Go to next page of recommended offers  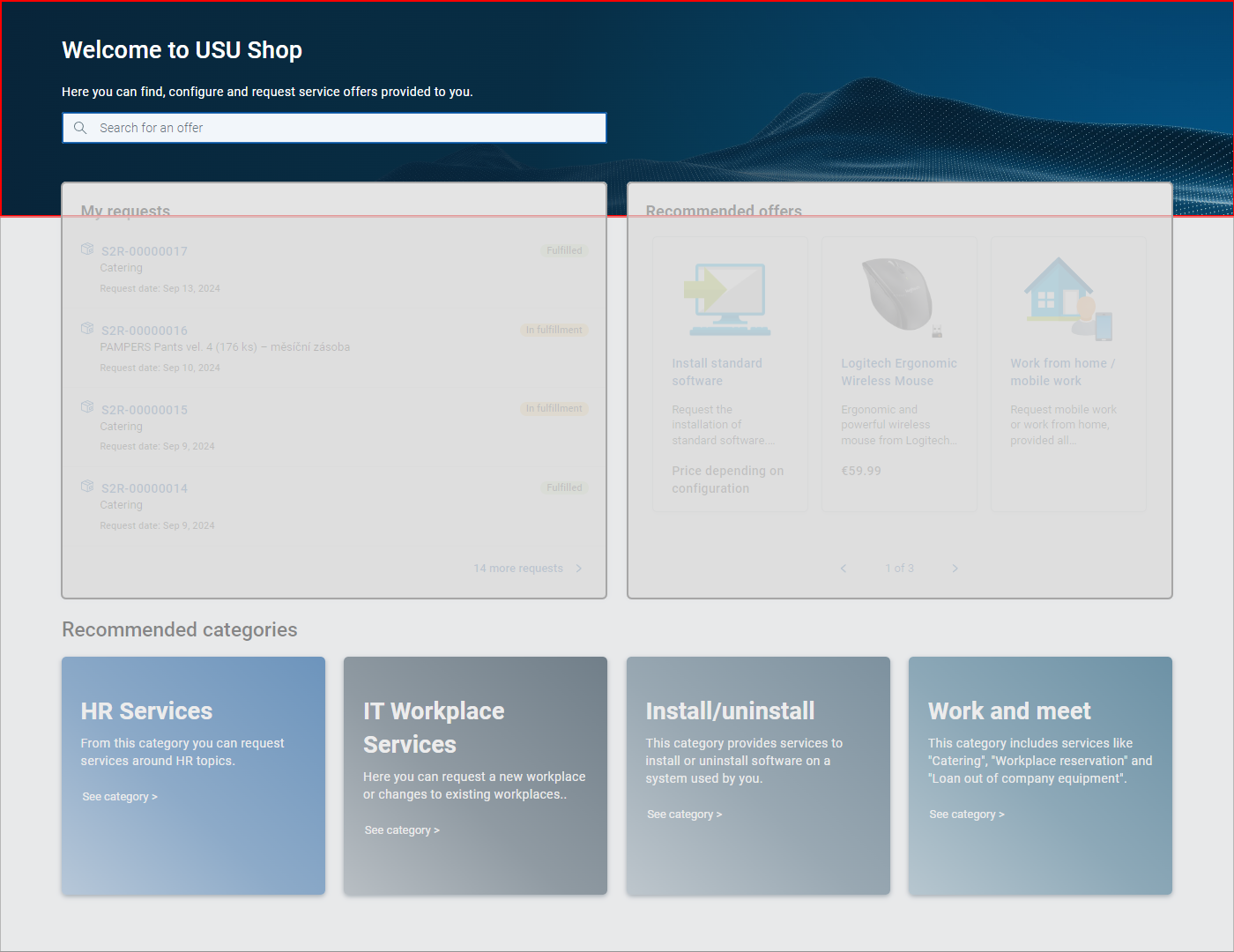tap(955, 569)
